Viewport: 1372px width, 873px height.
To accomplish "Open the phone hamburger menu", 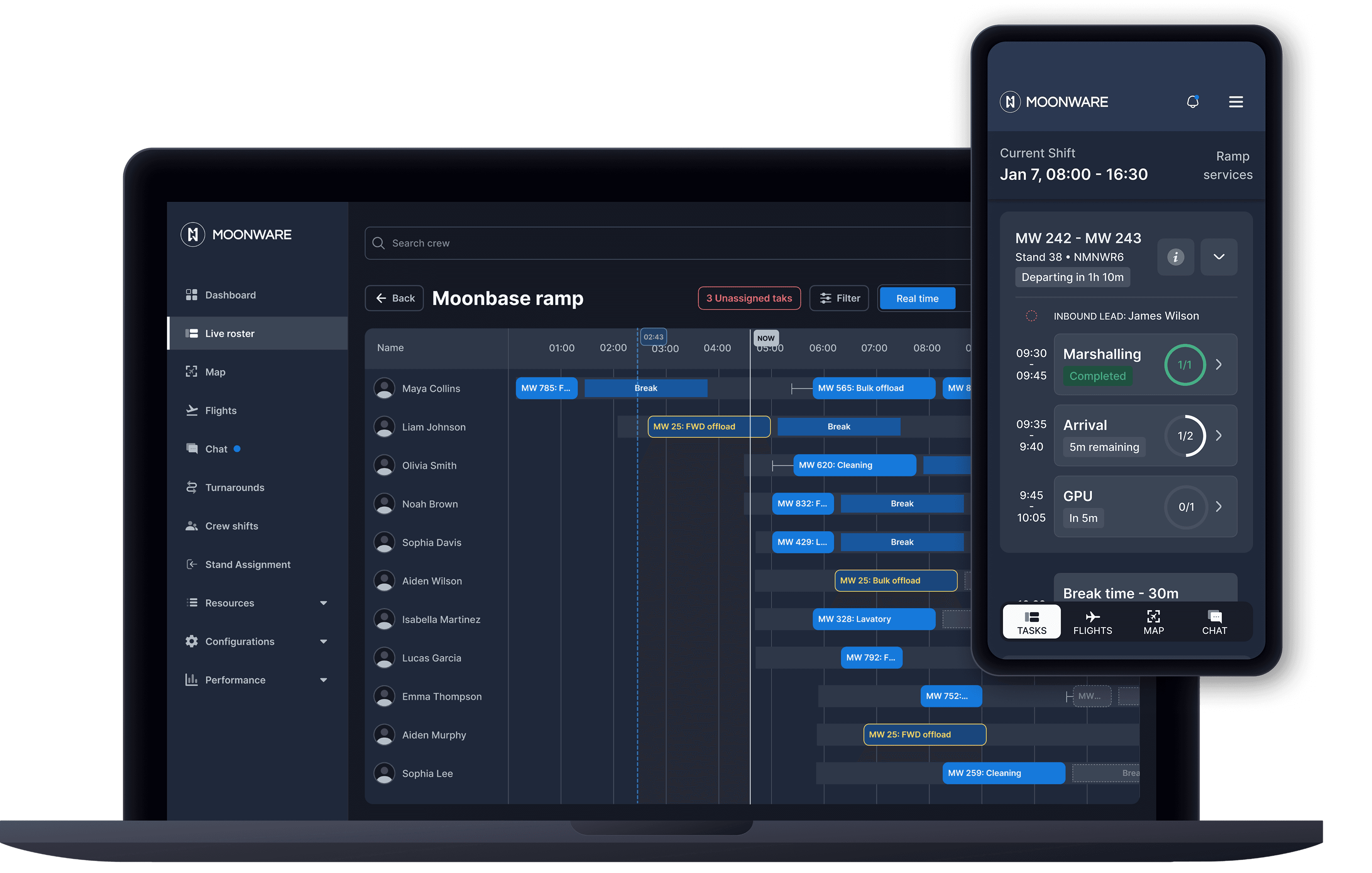I will click(1235, 102).
